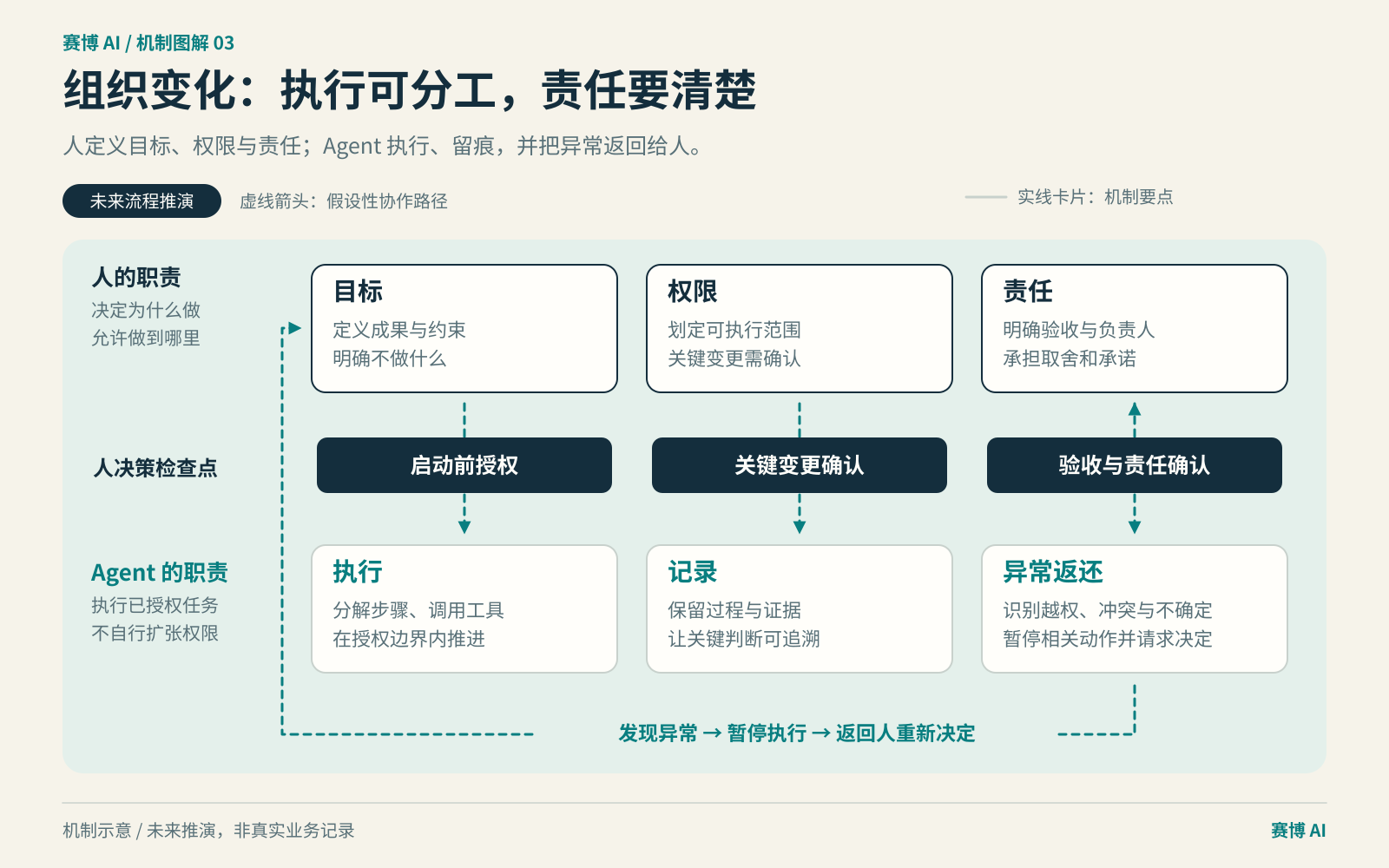Click the 目标 card heading

(x=358, y=292)
